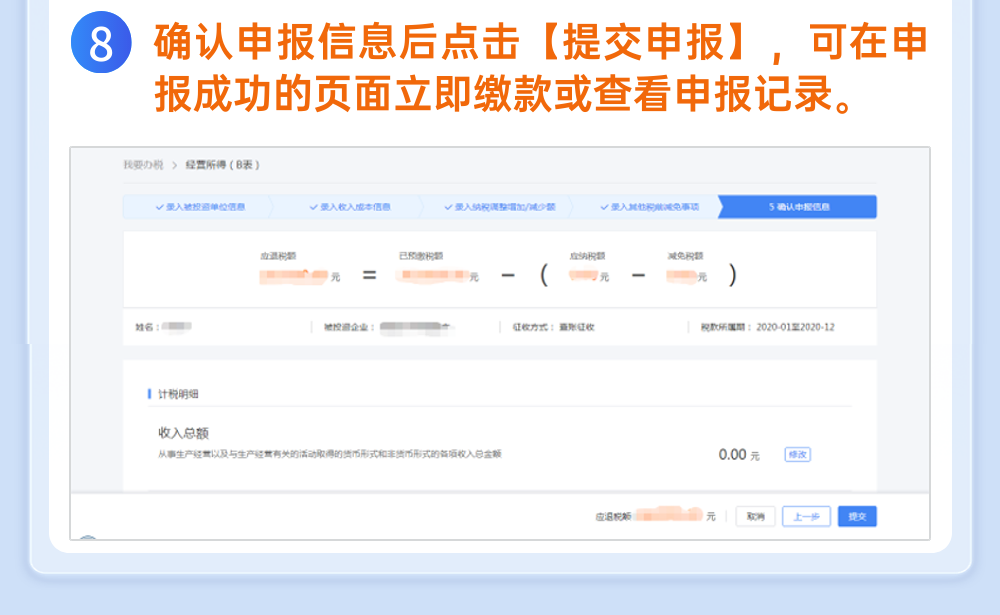Go back to 我要办税 breadcrumb
The height and width of the screenshot is (615, 1000).
(143, 165)
